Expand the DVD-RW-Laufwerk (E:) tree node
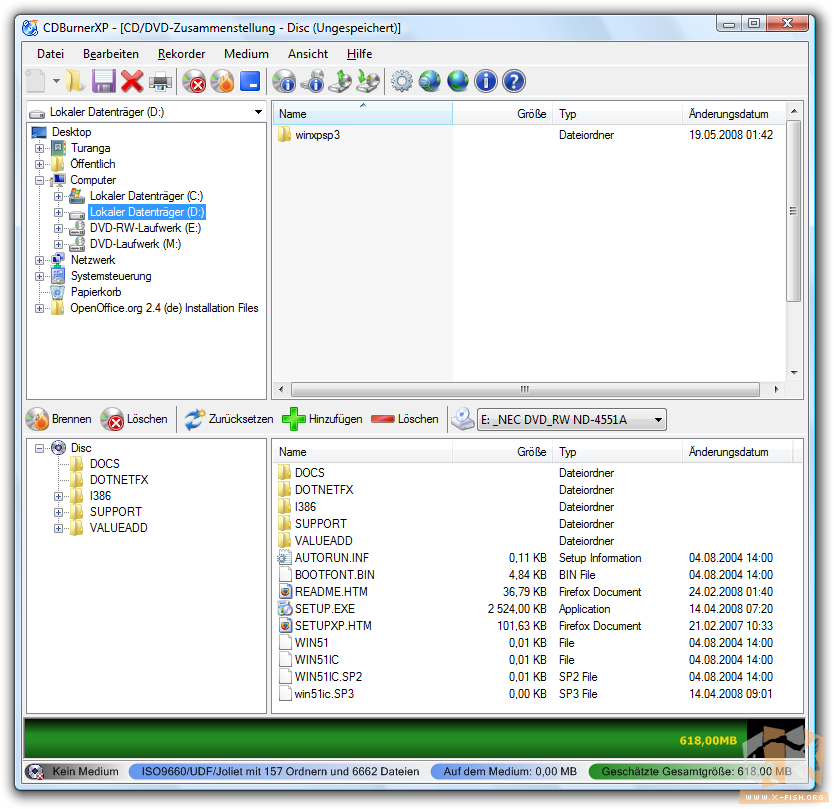 (x=59, y=228)
